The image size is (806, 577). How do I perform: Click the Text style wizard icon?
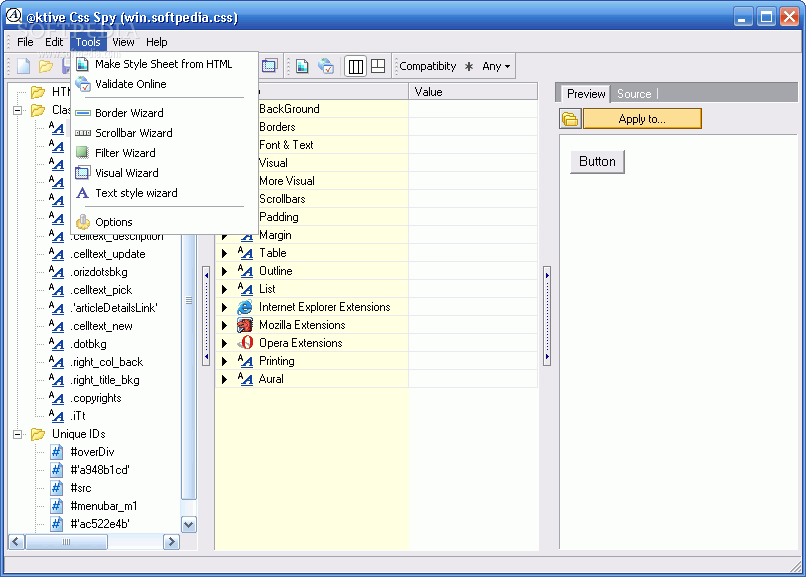coord(82,193)
